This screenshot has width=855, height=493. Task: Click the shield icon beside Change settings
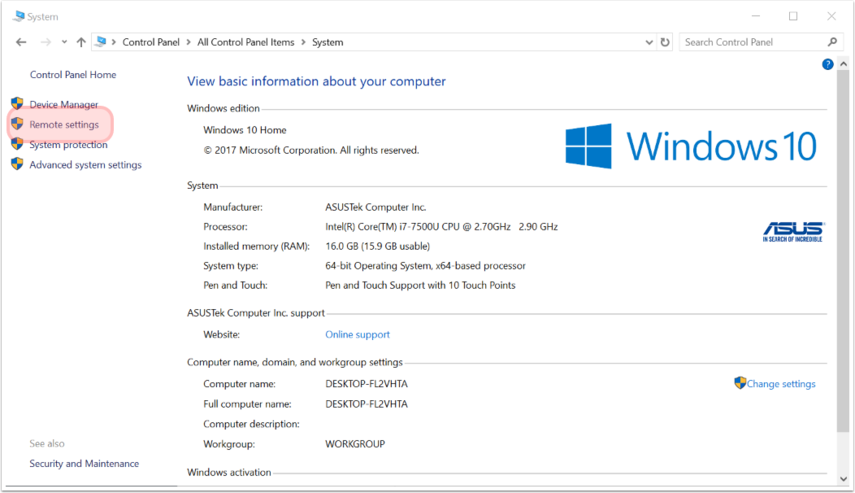point(740,383)
